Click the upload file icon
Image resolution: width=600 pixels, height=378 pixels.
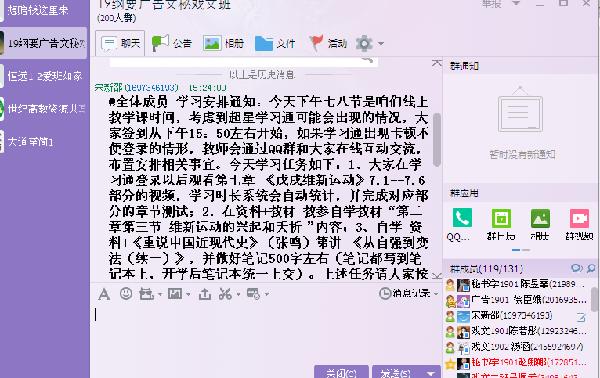205,294
